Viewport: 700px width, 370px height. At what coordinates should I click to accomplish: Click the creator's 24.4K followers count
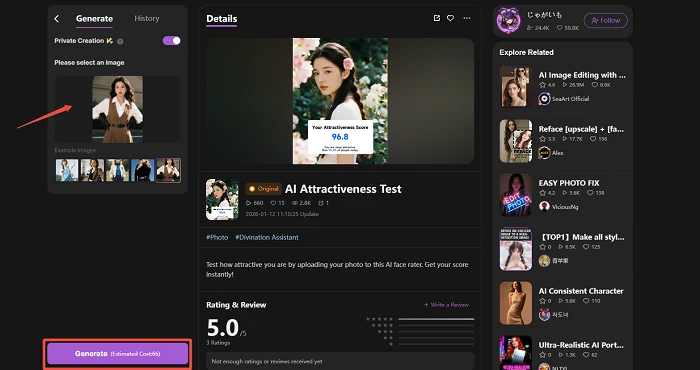point(538,28)
